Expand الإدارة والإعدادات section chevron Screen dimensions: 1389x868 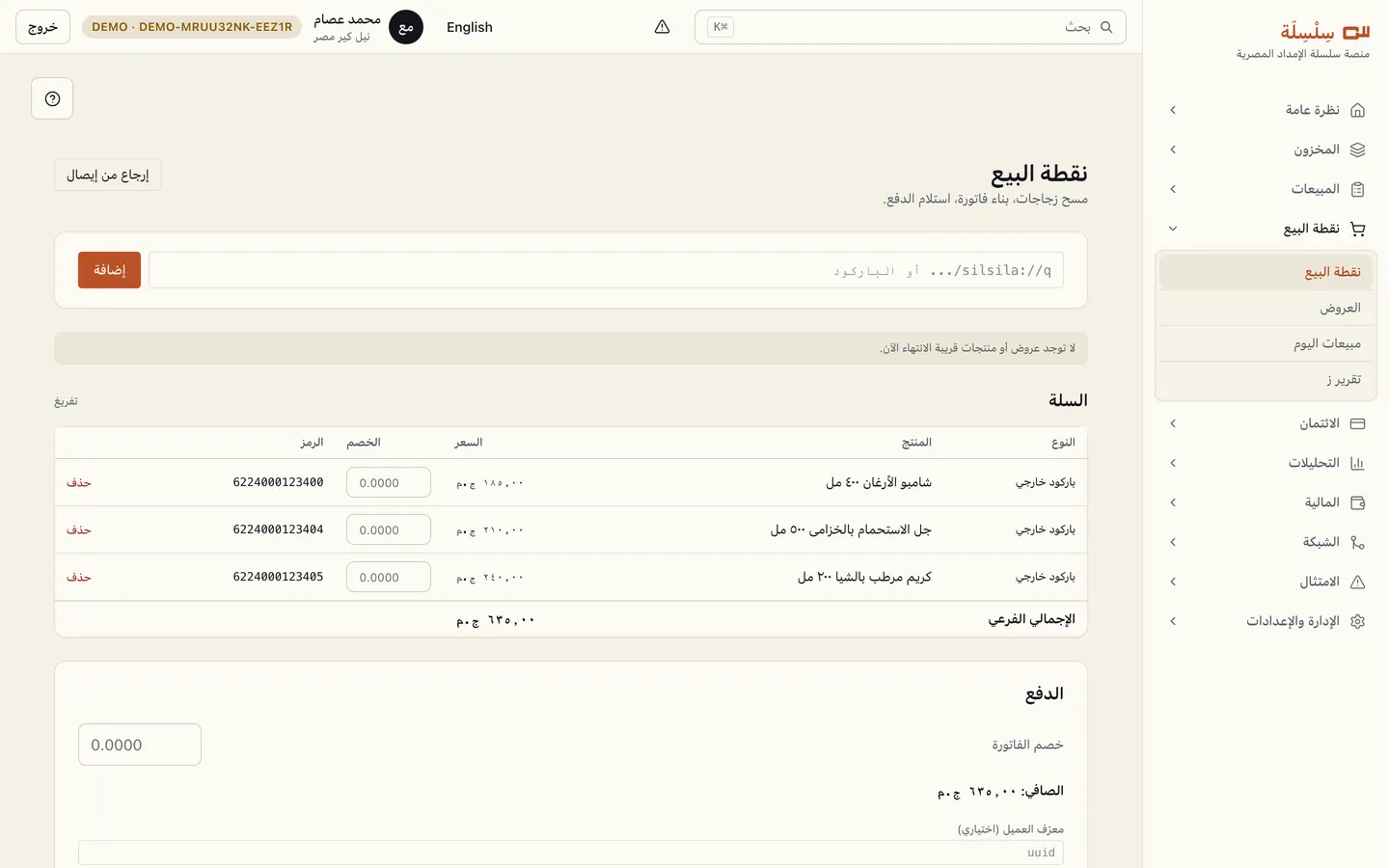pos(1173,621)
